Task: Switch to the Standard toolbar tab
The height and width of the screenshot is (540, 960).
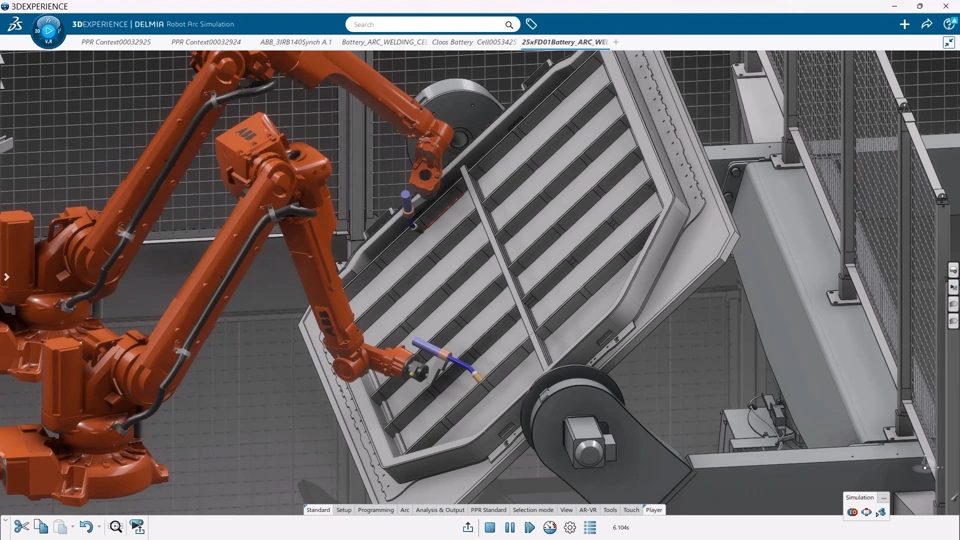Action: click(318, 510)
